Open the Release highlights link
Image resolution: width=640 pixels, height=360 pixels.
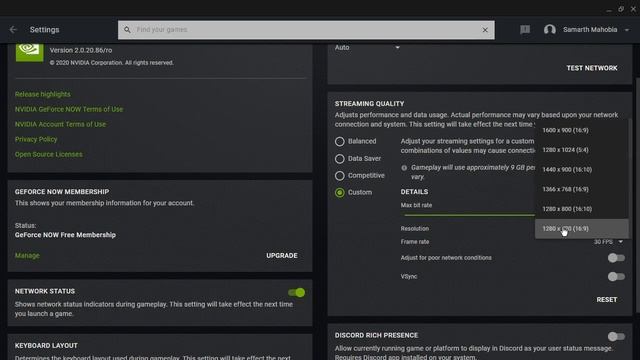pos(42,94)
